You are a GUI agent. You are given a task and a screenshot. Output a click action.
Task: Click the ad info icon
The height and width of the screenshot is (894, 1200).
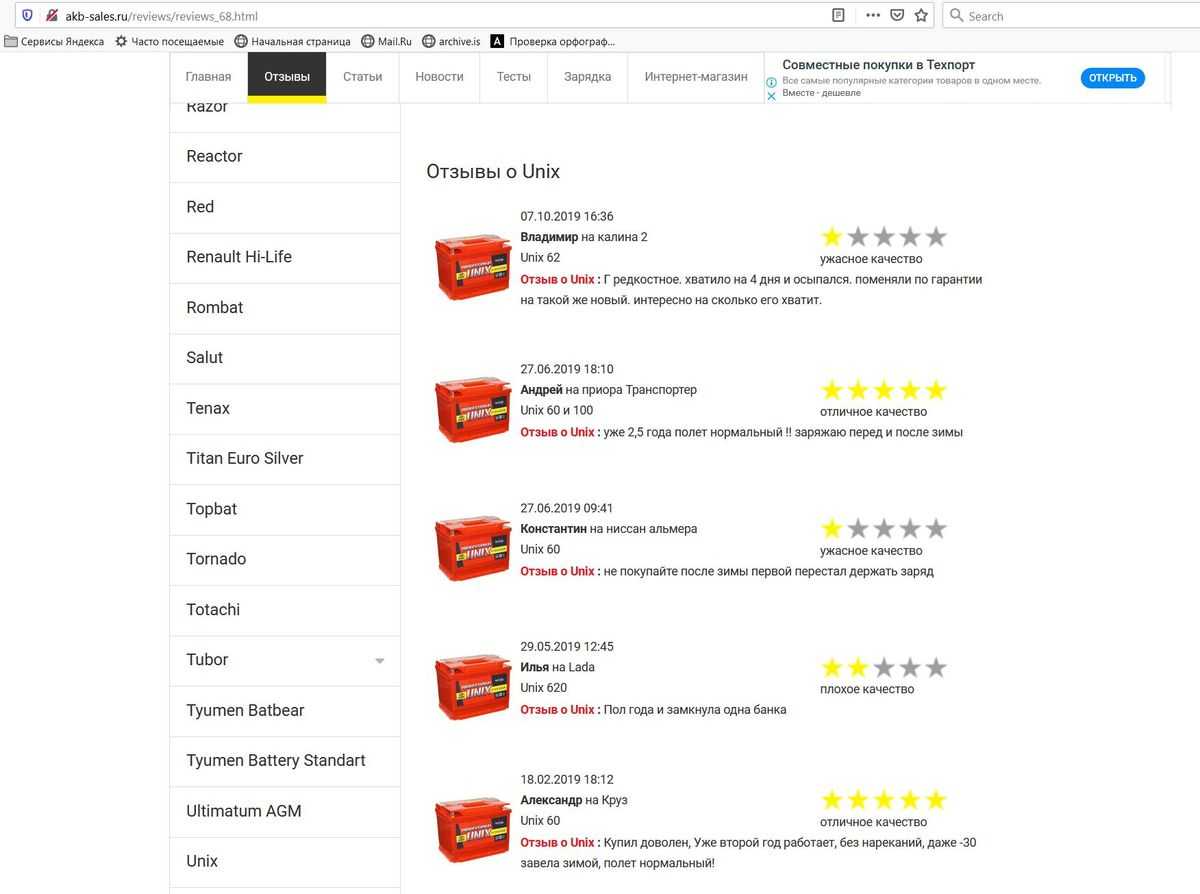[771, 82]
